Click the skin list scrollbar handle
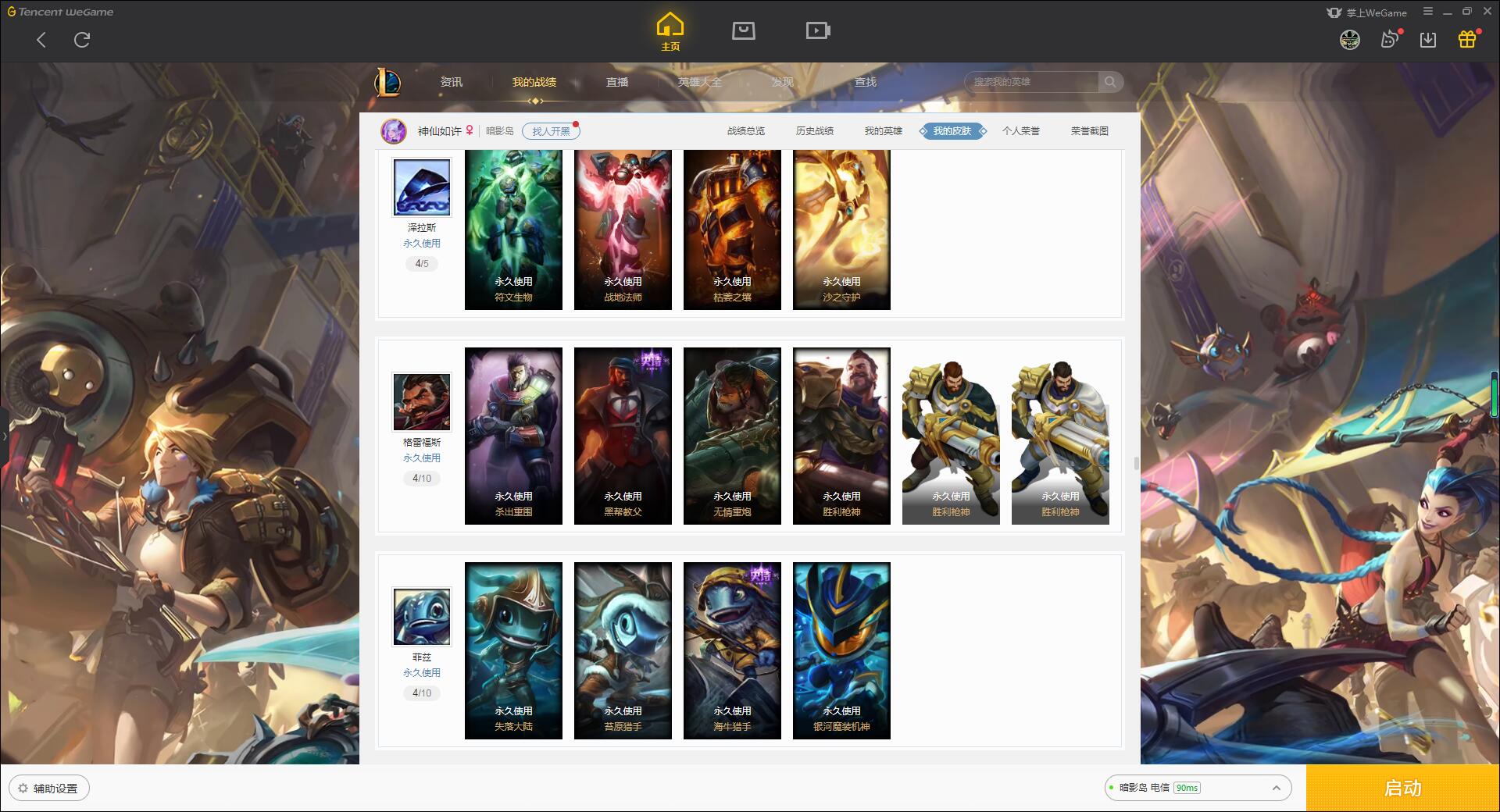The width and height of the screenshot is (1500, 812). coord(1136,464)
